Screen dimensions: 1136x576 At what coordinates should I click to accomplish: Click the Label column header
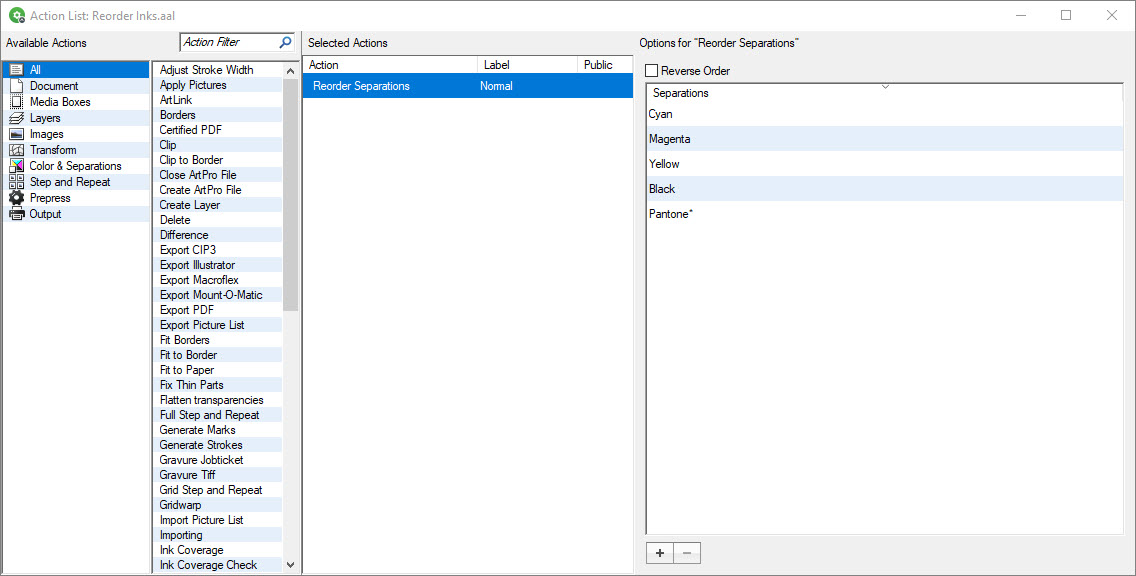527,64
